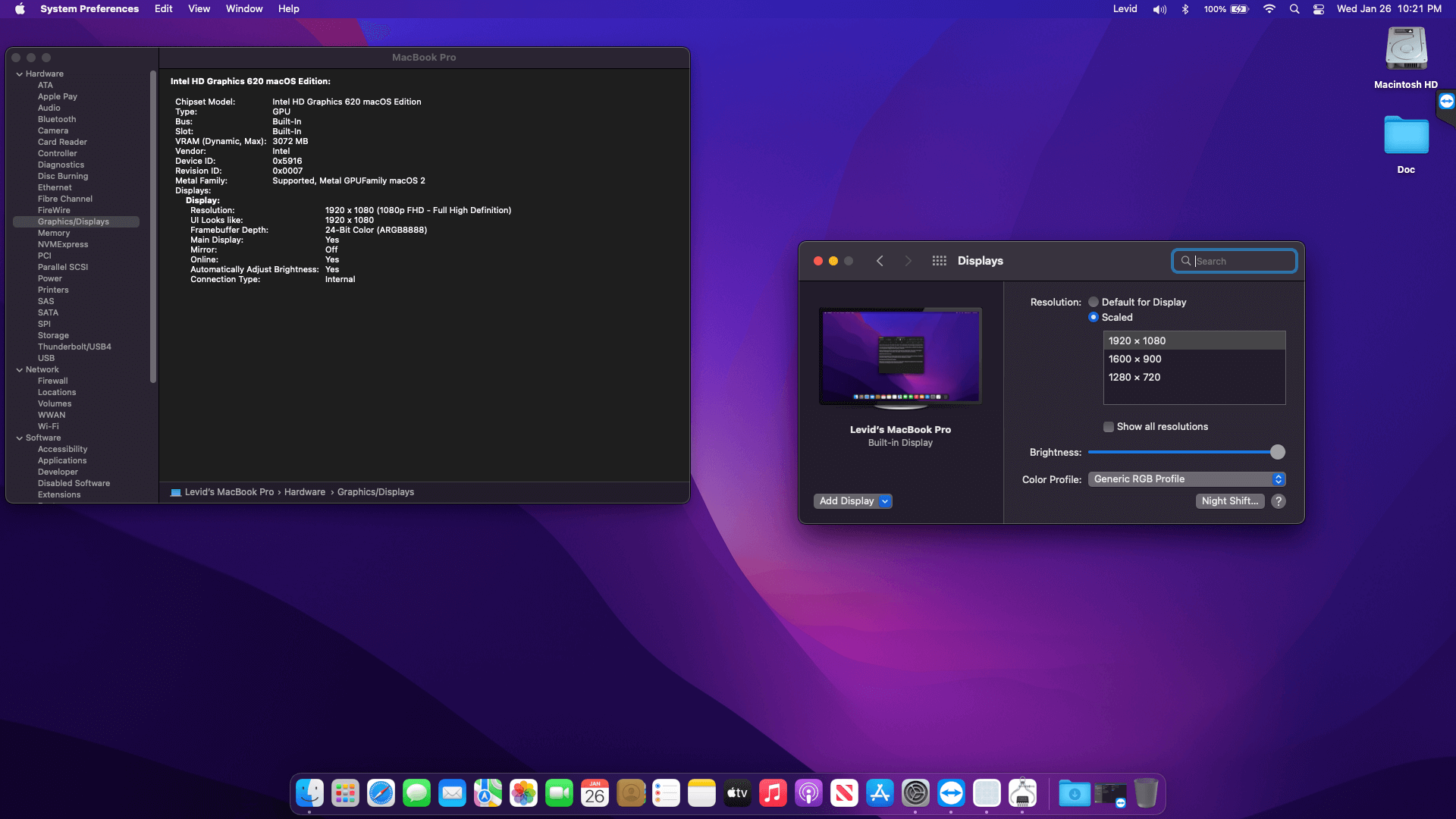Click System Information sidebar scrollbar
The width and height of the screenshot is (1456, 819).
[x=153, y=227]
